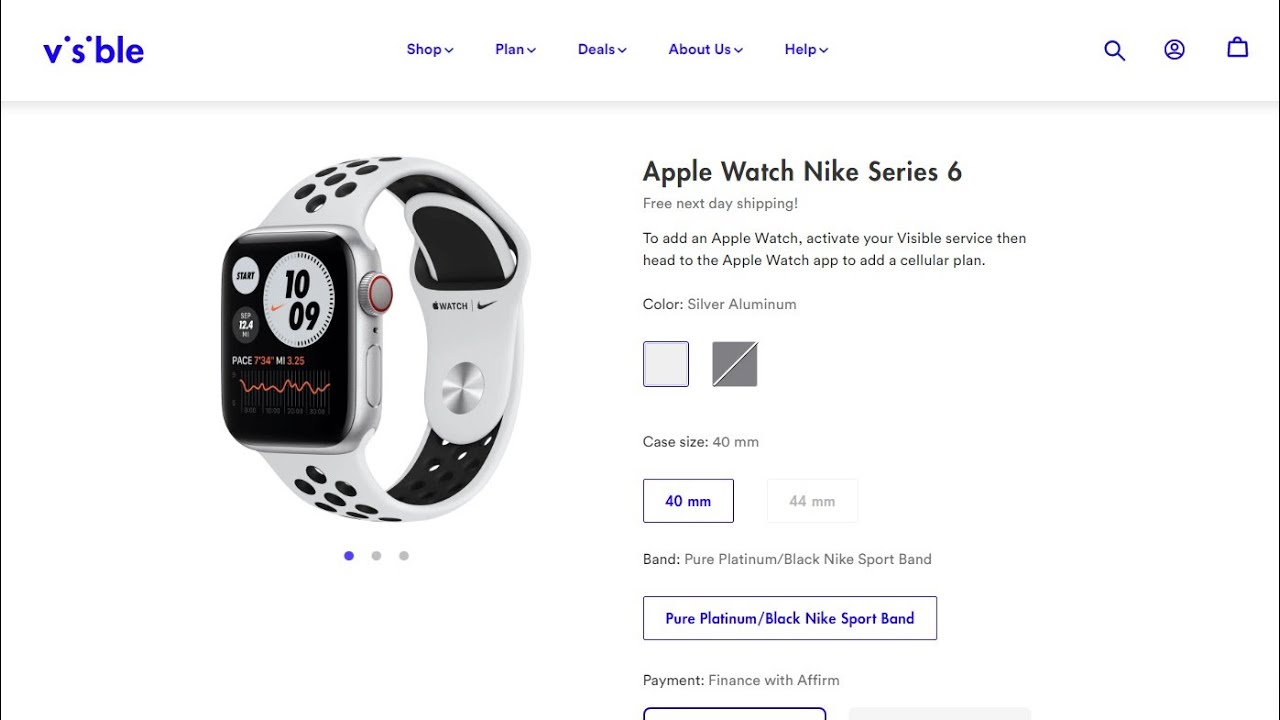Open the search magnifier icon

click(x=1114, y=50)
